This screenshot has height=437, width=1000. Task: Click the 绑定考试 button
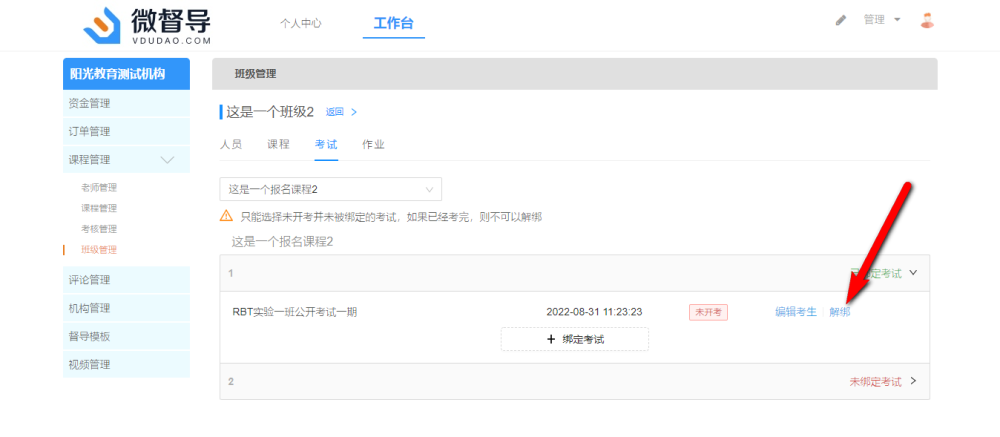575,339
